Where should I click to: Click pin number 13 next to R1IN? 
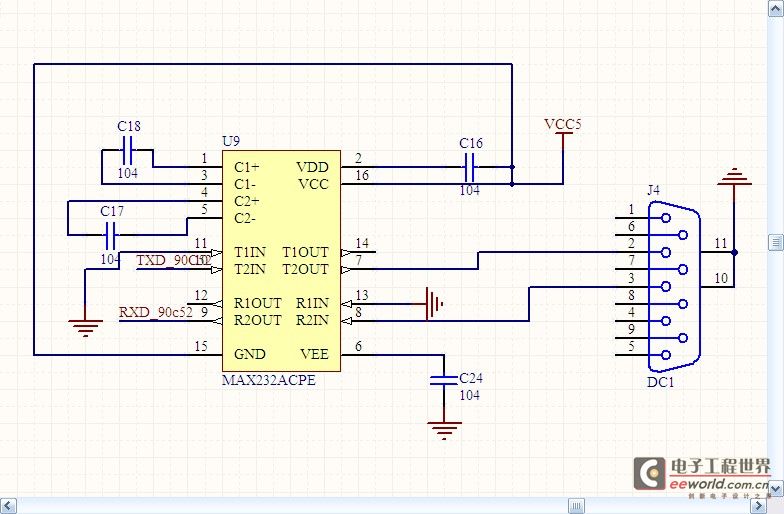point(362,295)
